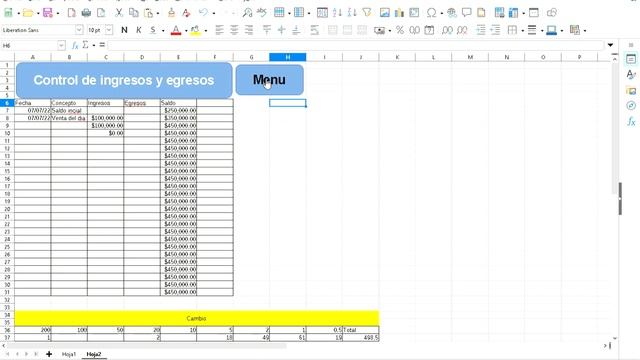Viewport: 640px width, 360px height.
Task: Expand the formula bar arrow
Action: pos(610,45)
